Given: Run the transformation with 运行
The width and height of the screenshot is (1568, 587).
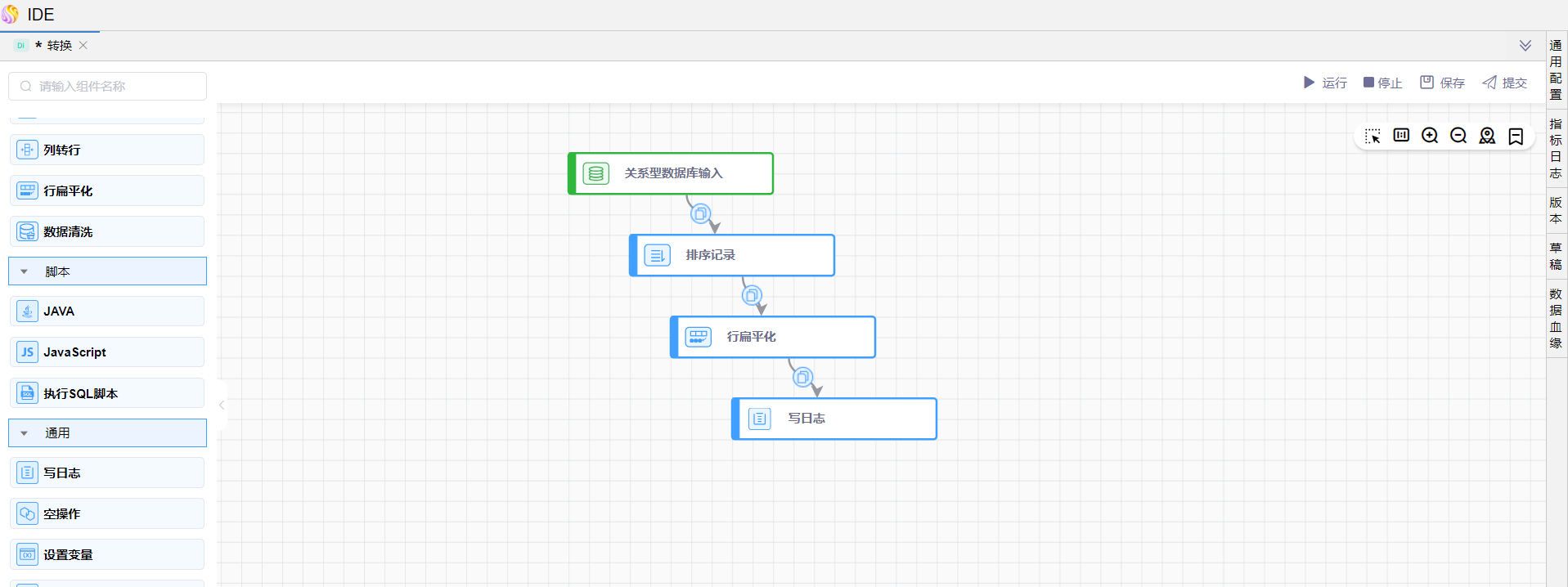Looking at the screenshot, I should tap(1325, 83).
